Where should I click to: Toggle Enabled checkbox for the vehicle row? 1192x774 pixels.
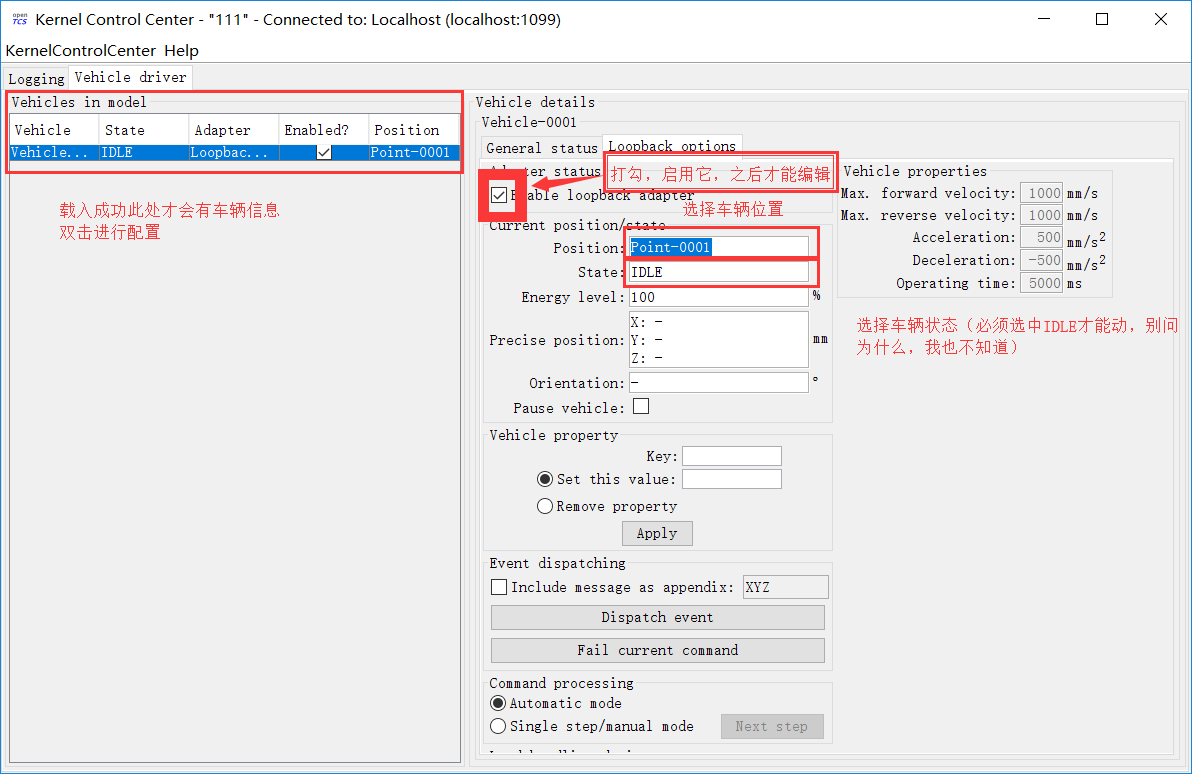tap(324, 152)
